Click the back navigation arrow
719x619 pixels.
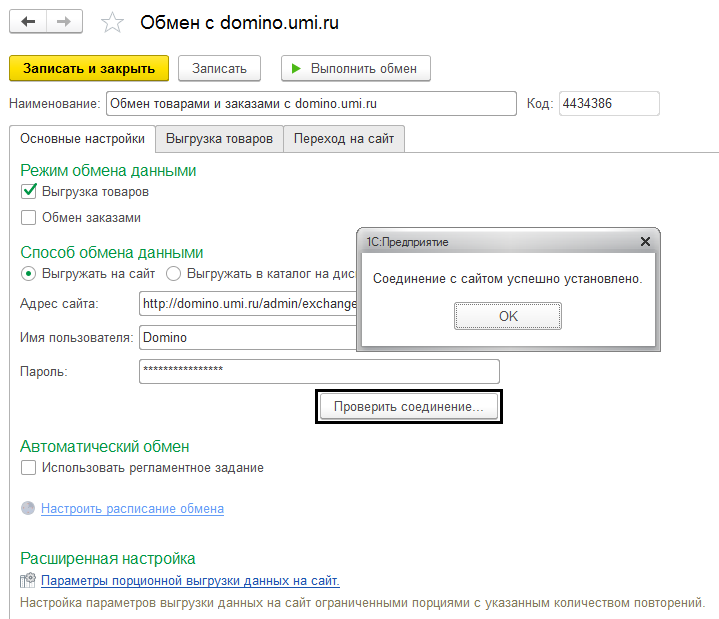pyautogui.click(x=28, y=22)
